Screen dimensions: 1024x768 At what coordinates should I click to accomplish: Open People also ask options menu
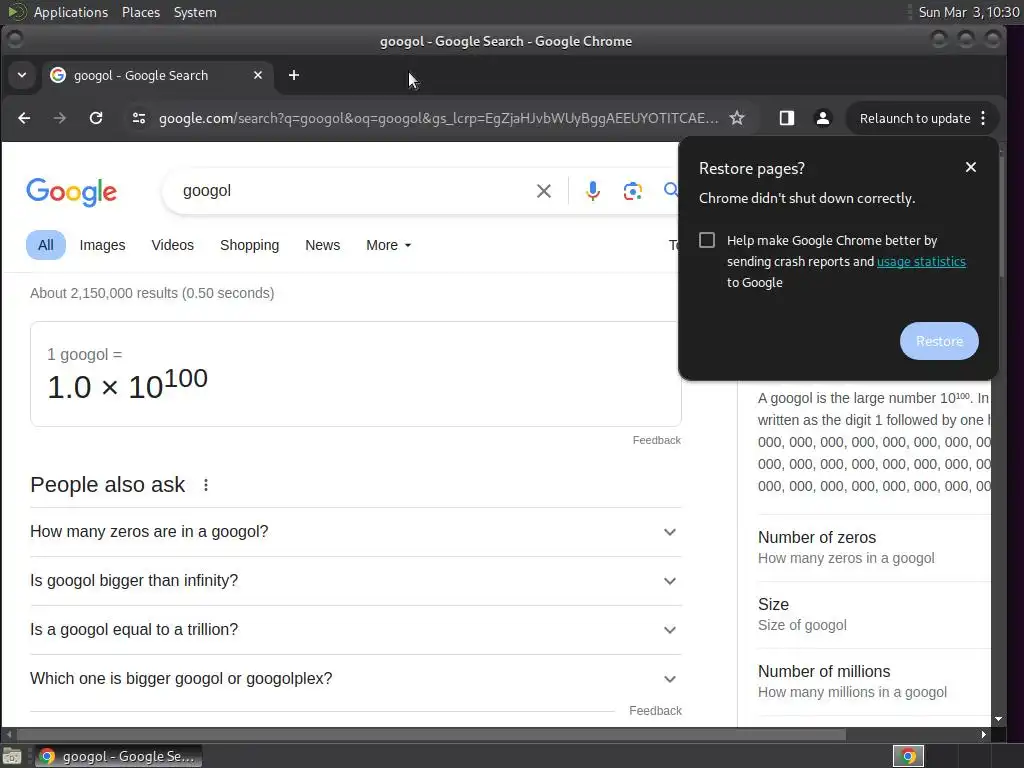pyautogui.click(x=206, y=485)
